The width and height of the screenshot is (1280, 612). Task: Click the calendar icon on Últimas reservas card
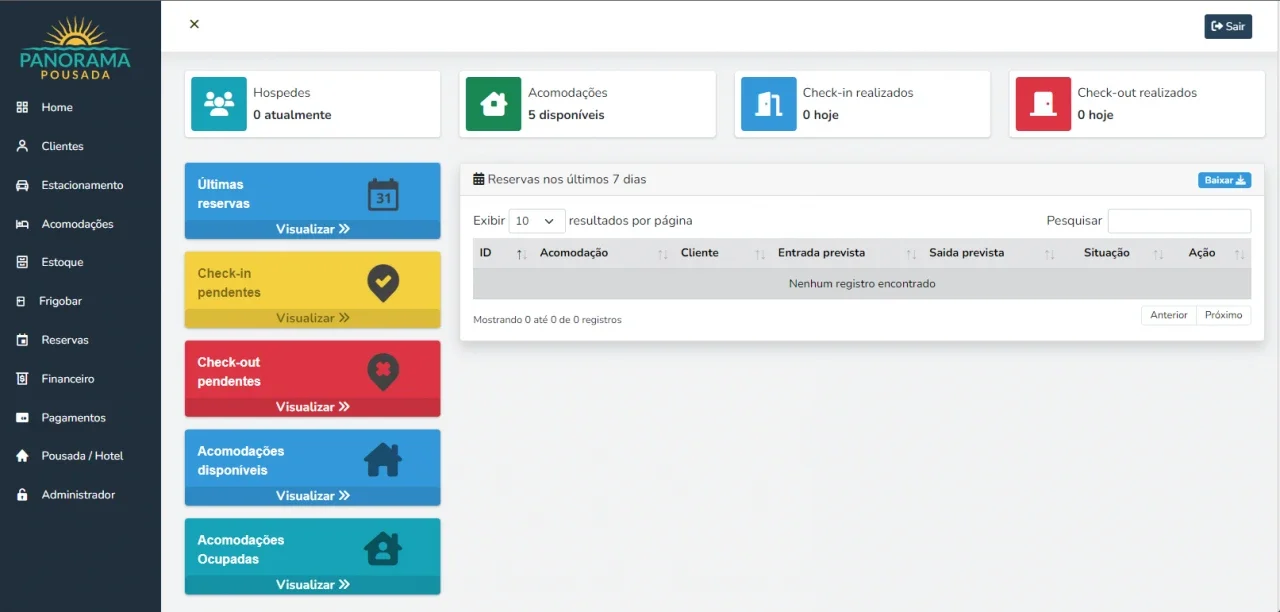383,194
